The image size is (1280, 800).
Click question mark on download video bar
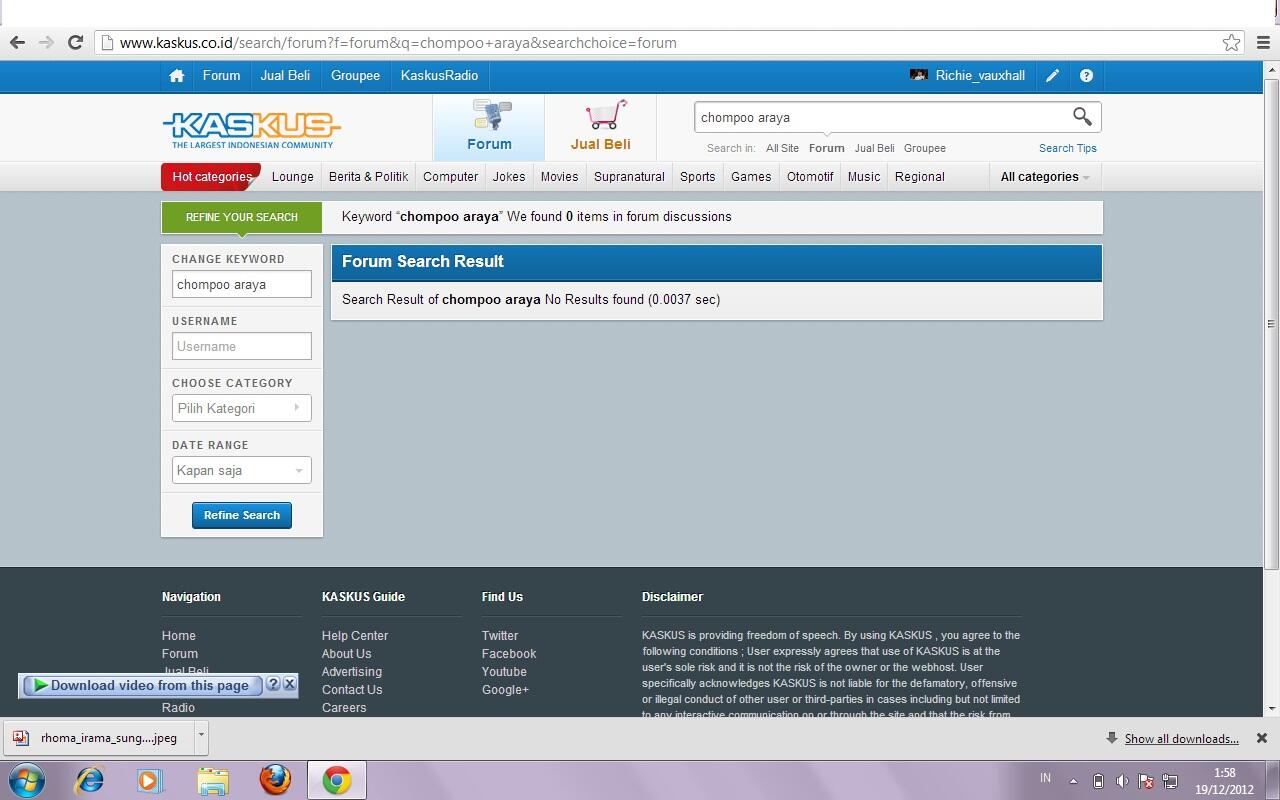(273, 685)
